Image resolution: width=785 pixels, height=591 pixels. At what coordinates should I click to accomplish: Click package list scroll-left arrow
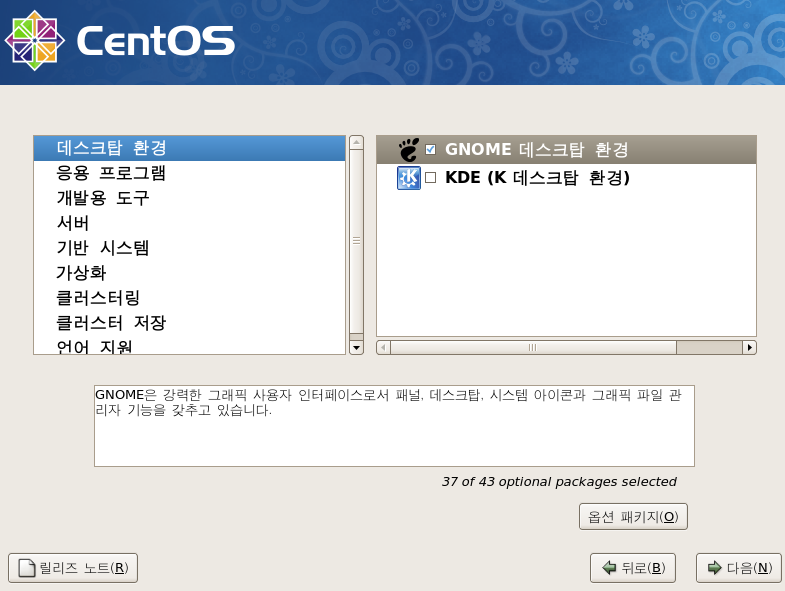tap(383, 348)
